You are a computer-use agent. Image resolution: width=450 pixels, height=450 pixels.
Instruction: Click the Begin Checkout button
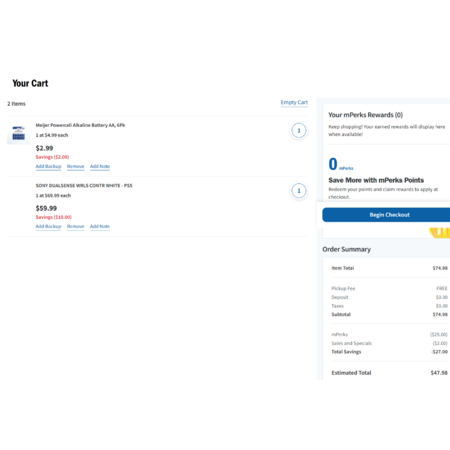386,215
